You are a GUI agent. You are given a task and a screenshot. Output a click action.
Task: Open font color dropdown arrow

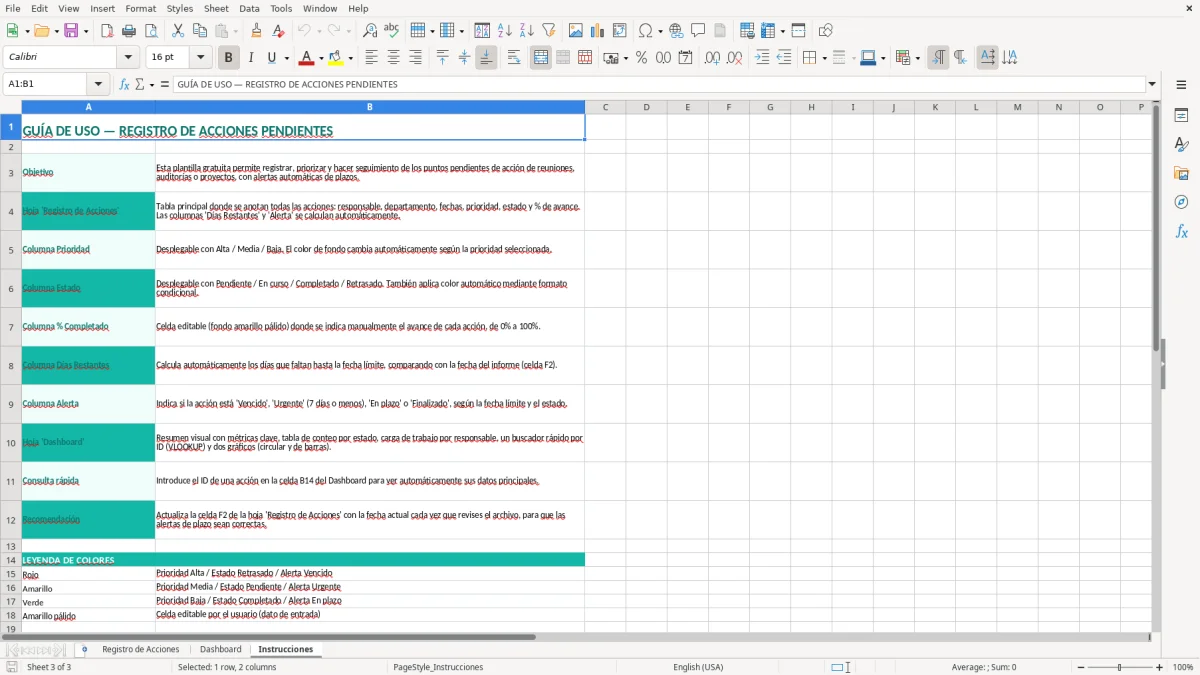pyautogui.click(x=320, y=58)
